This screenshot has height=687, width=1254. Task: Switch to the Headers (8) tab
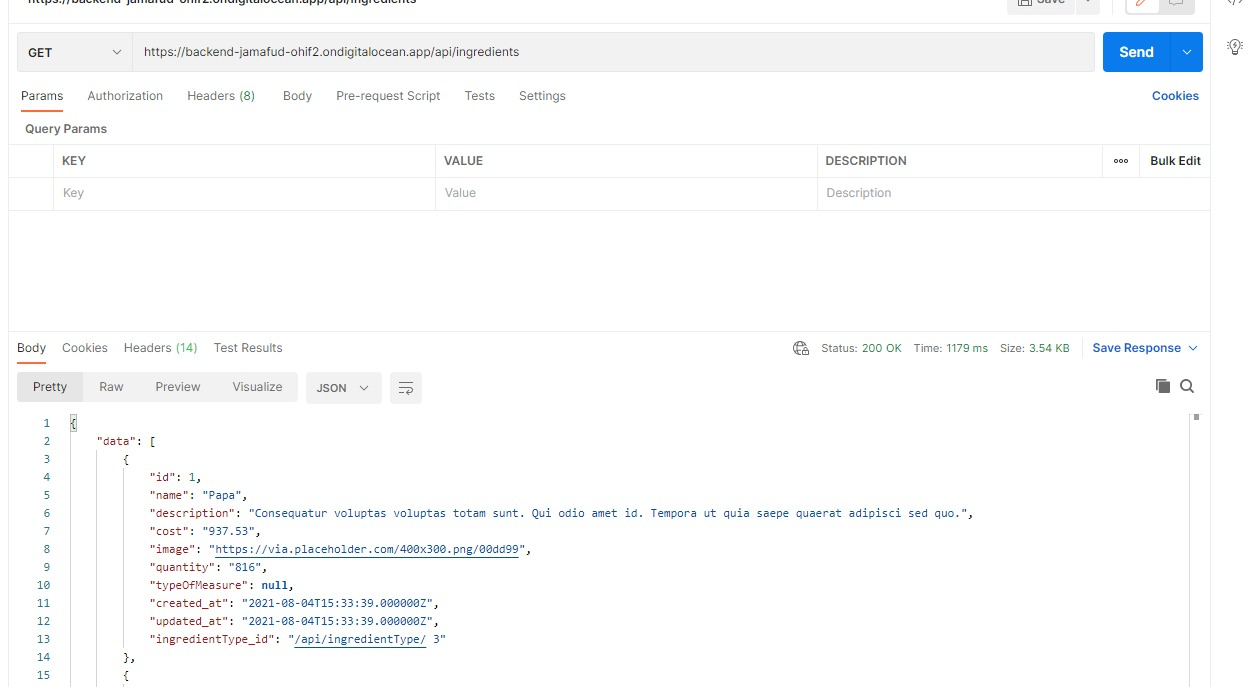click(220, 95)
